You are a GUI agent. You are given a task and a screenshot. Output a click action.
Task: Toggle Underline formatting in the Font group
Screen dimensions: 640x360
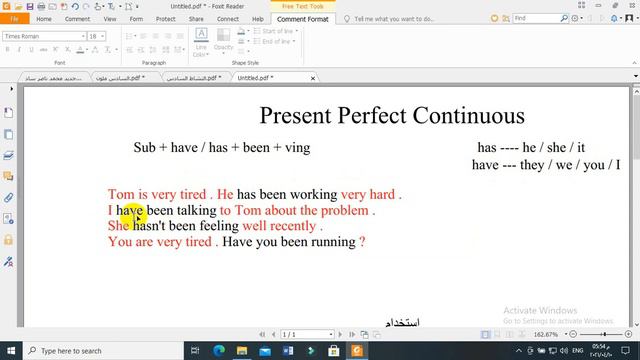pos(31,49)
